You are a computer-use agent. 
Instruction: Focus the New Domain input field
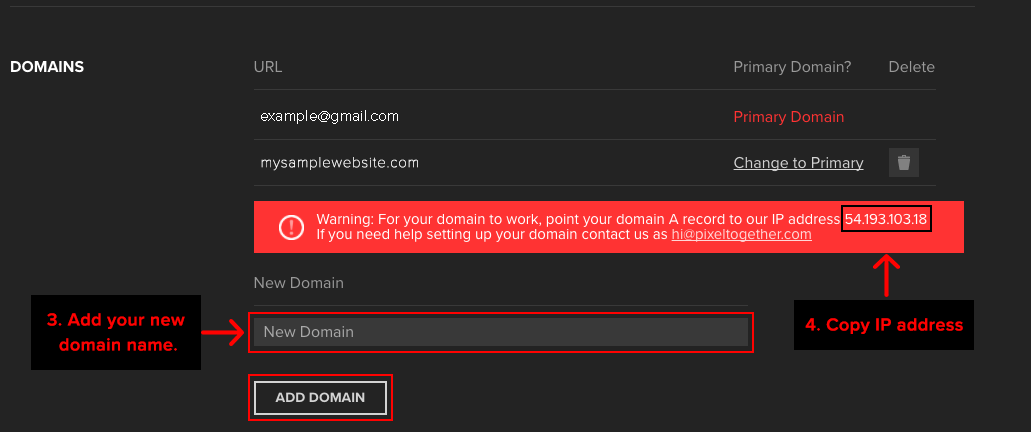[500, 332]
